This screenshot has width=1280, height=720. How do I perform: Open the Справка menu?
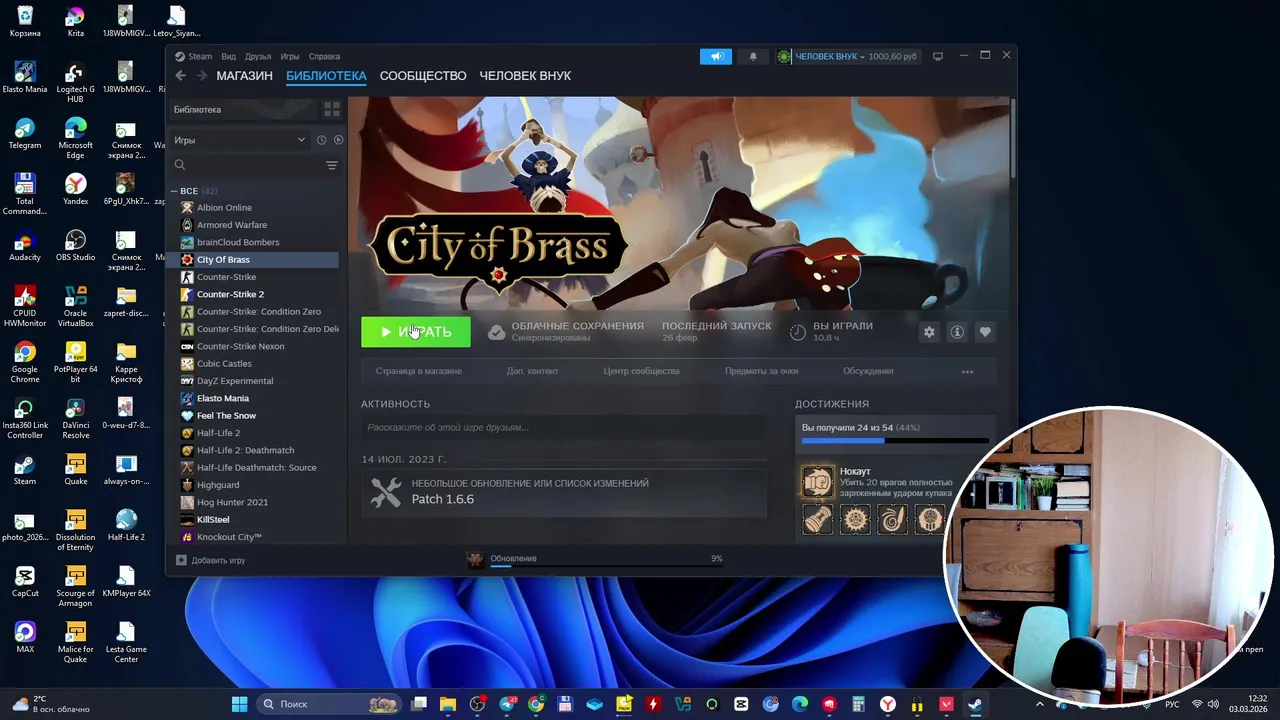(x=324, y=57)
